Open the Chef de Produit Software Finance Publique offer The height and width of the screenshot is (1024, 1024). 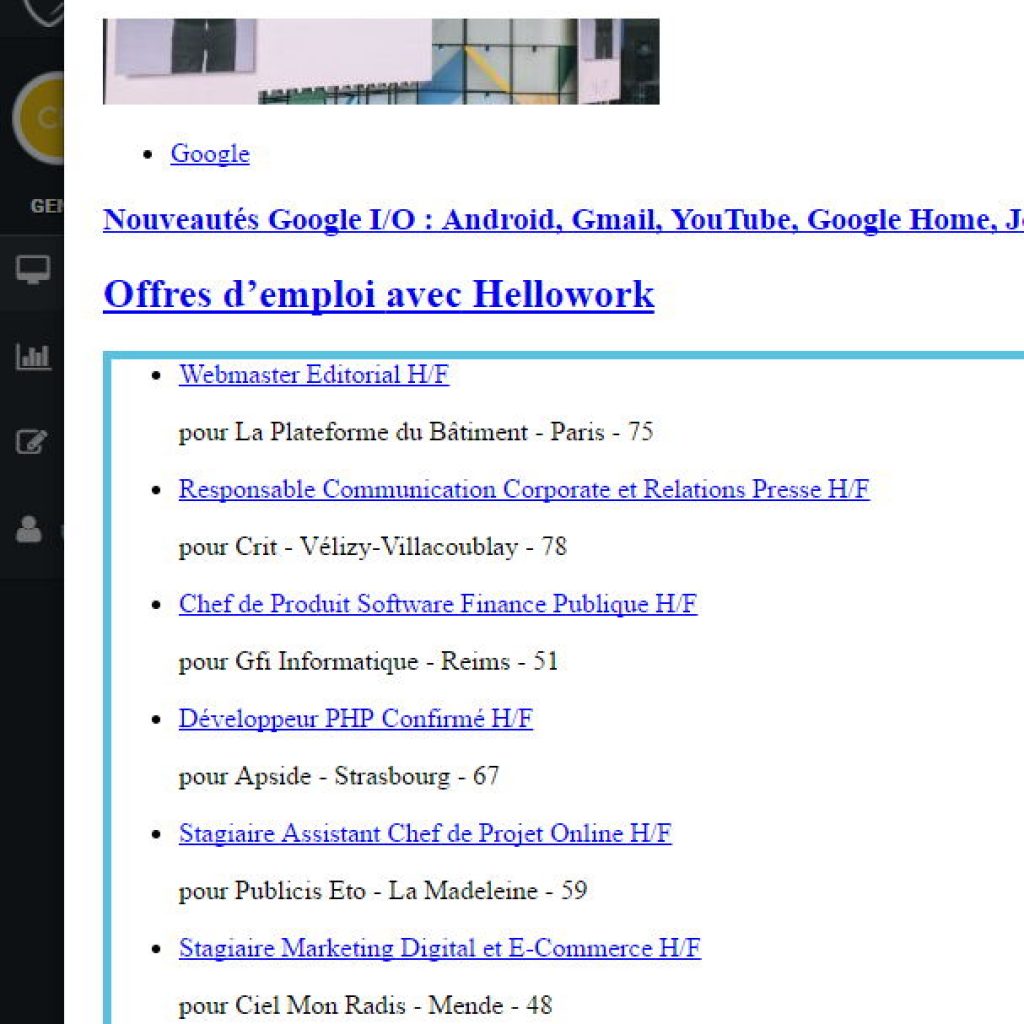point(438,604)
